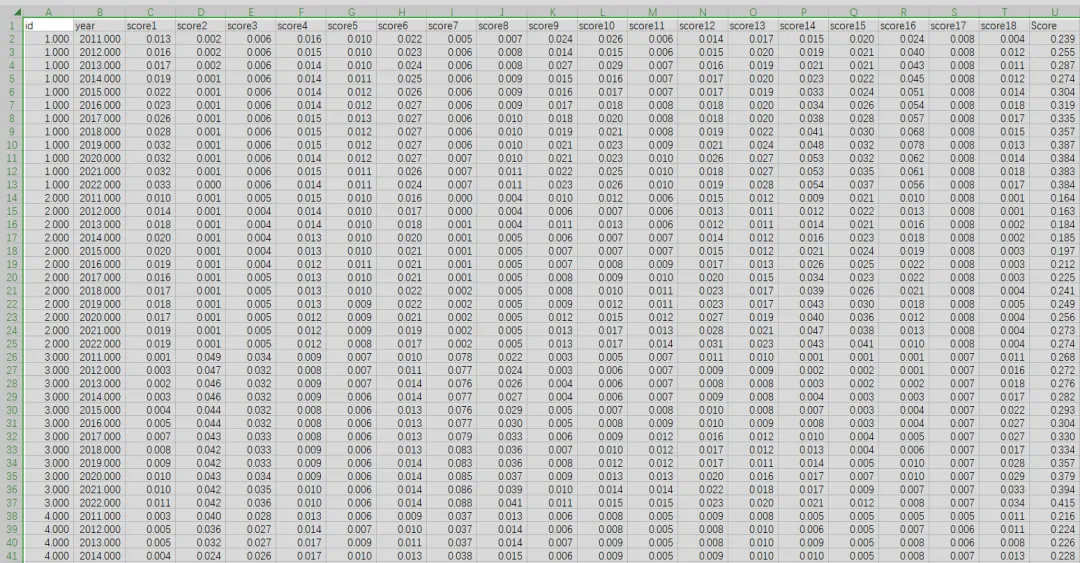Viewport: 1080px width, 563px height.
Task: Select score16 value 0.078 in row 10
Action: [x=904, y=145]
